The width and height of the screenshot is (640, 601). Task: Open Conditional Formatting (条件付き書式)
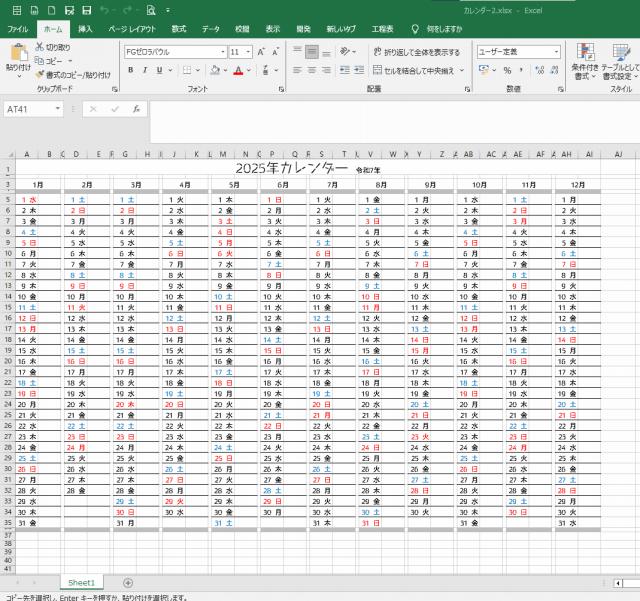[x=585, y=59]
